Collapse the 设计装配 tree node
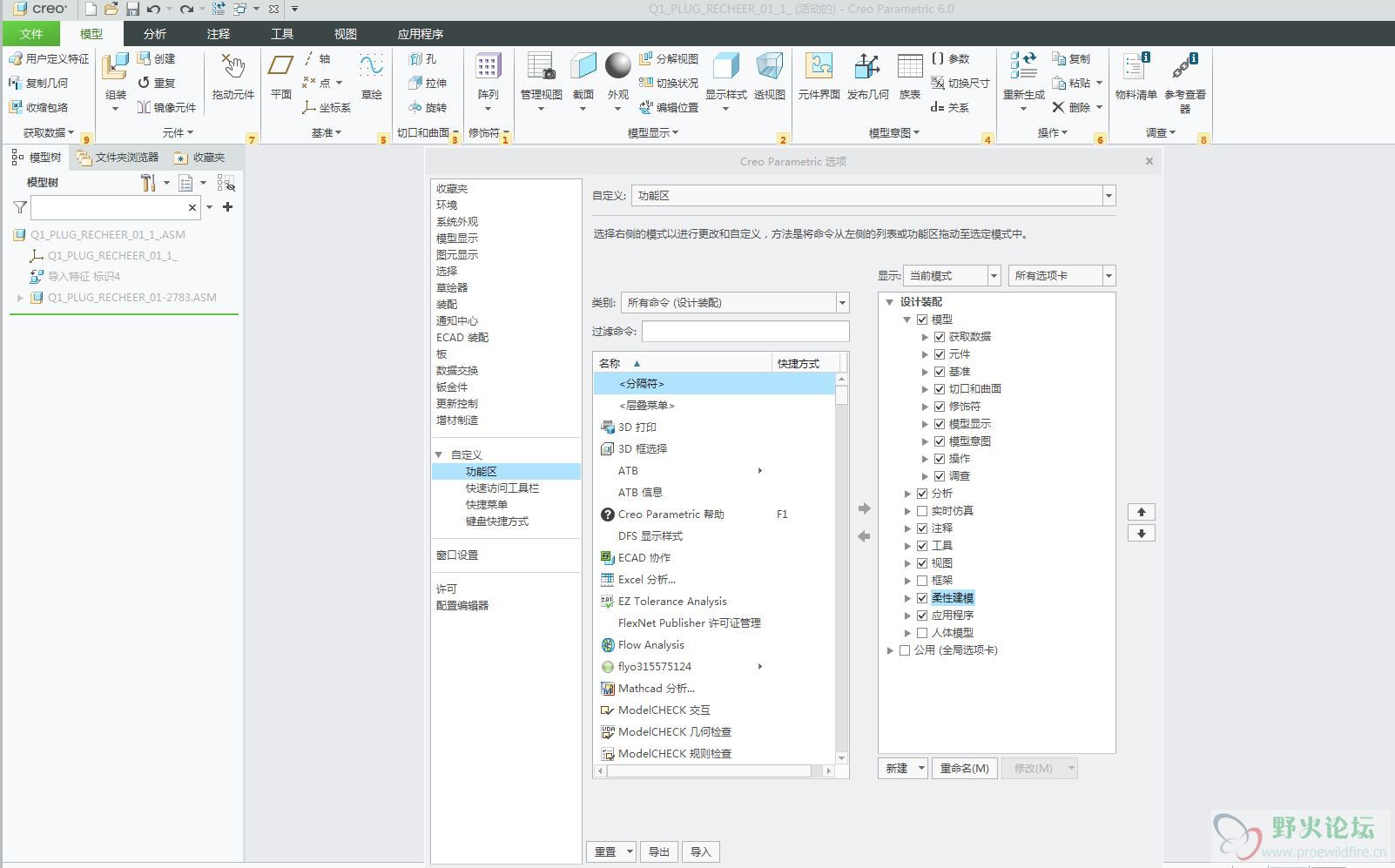 tap(890, 302)
